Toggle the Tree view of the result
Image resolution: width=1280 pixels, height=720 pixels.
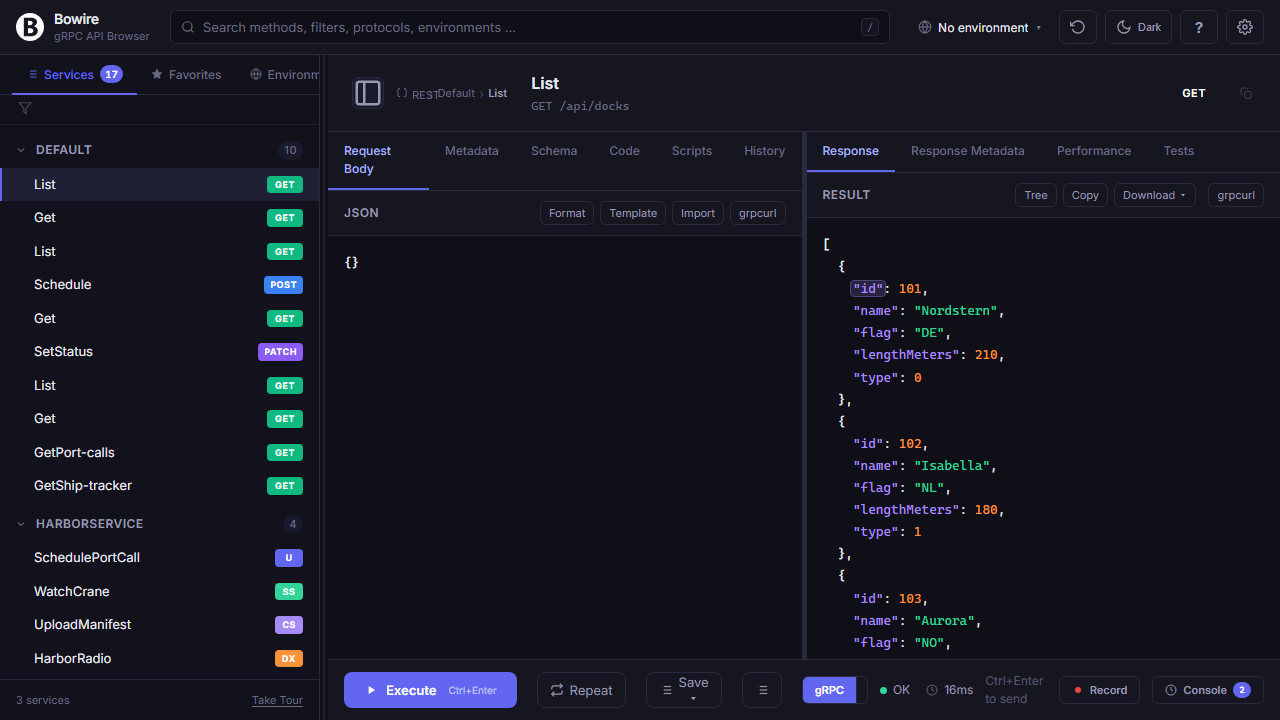point(1036,195)
